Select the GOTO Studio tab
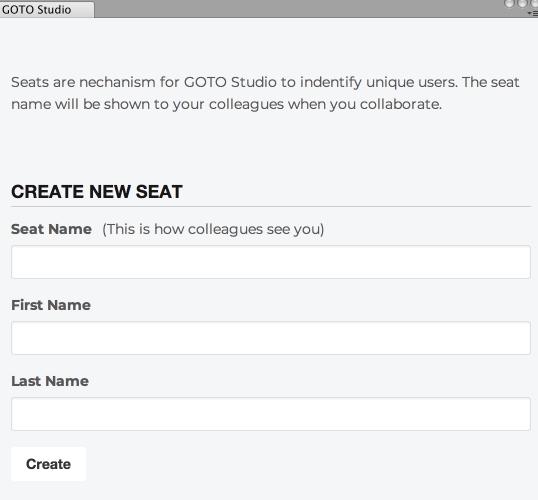Viewport: 538px width, 500px height. coord(46,9)
